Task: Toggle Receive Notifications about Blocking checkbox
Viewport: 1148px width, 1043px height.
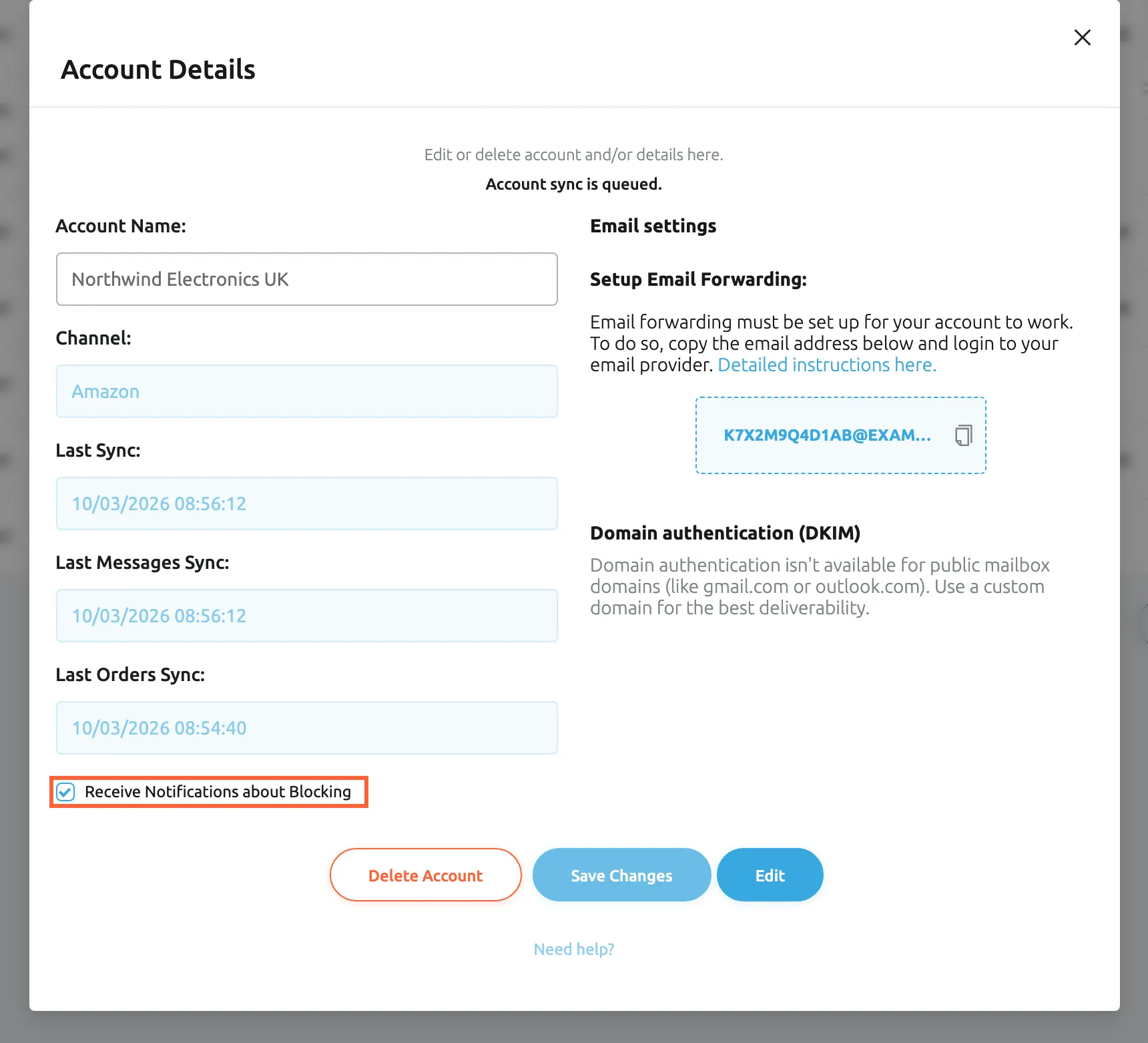Action: click(x=65, y=792)
